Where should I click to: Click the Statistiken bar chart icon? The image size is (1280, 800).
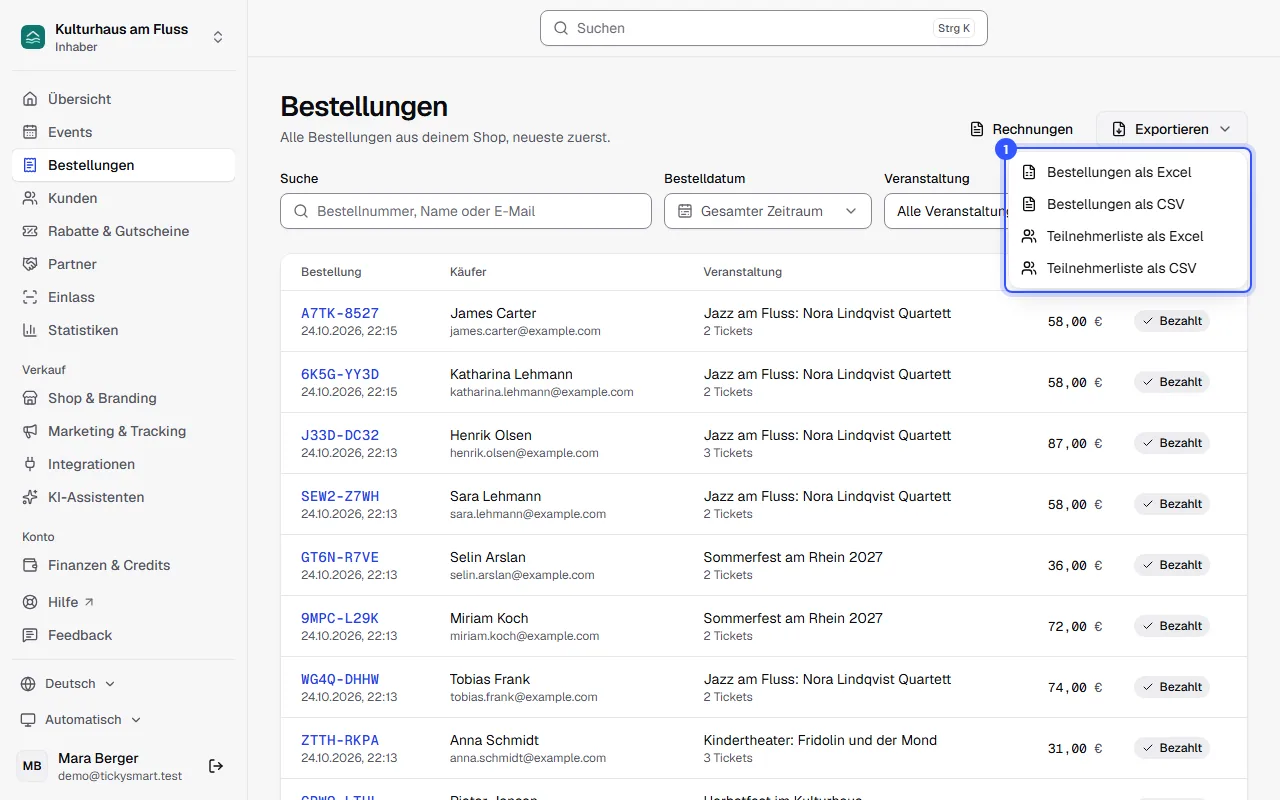point(29,330)
